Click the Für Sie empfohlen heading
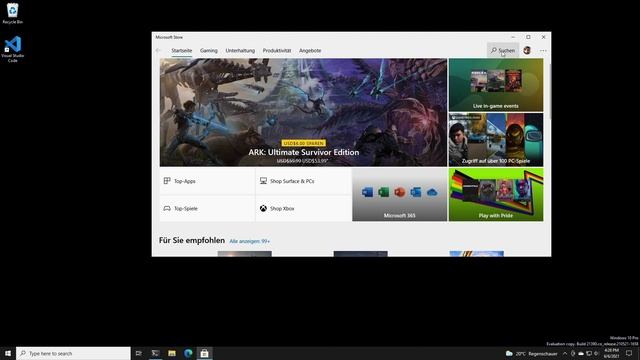 192,240
